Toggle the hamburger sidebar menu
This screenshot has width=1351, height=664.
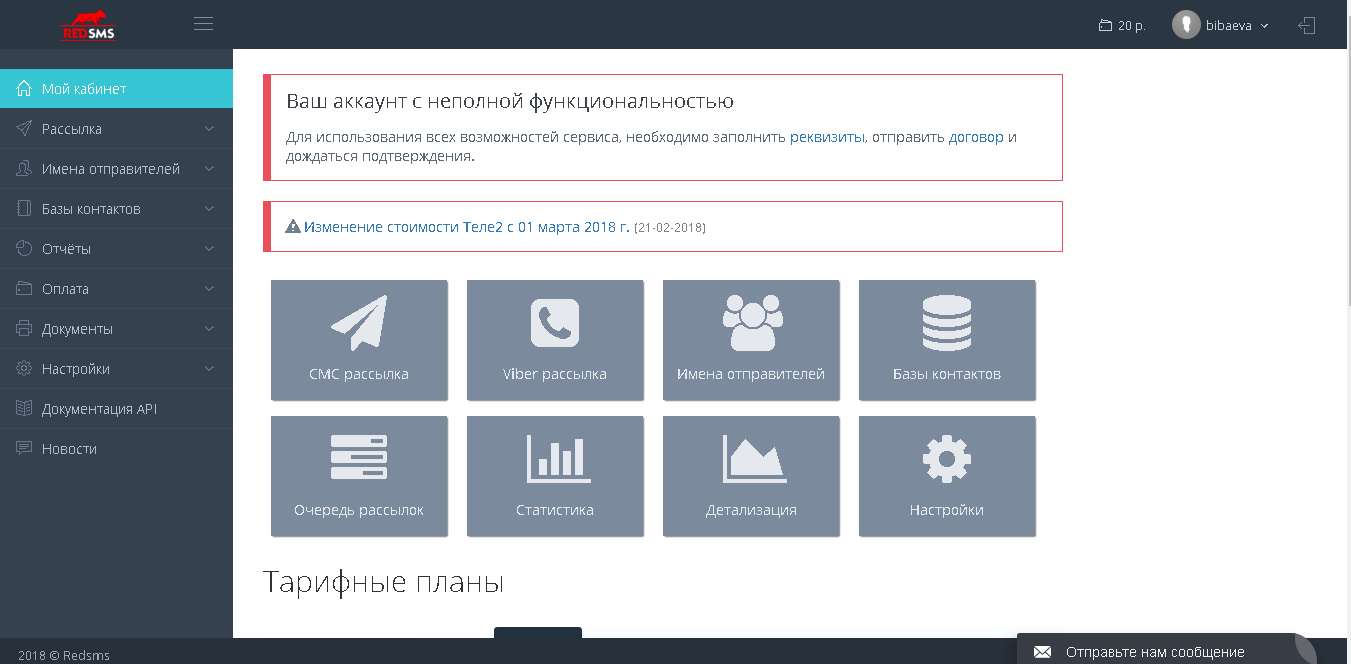203,24
